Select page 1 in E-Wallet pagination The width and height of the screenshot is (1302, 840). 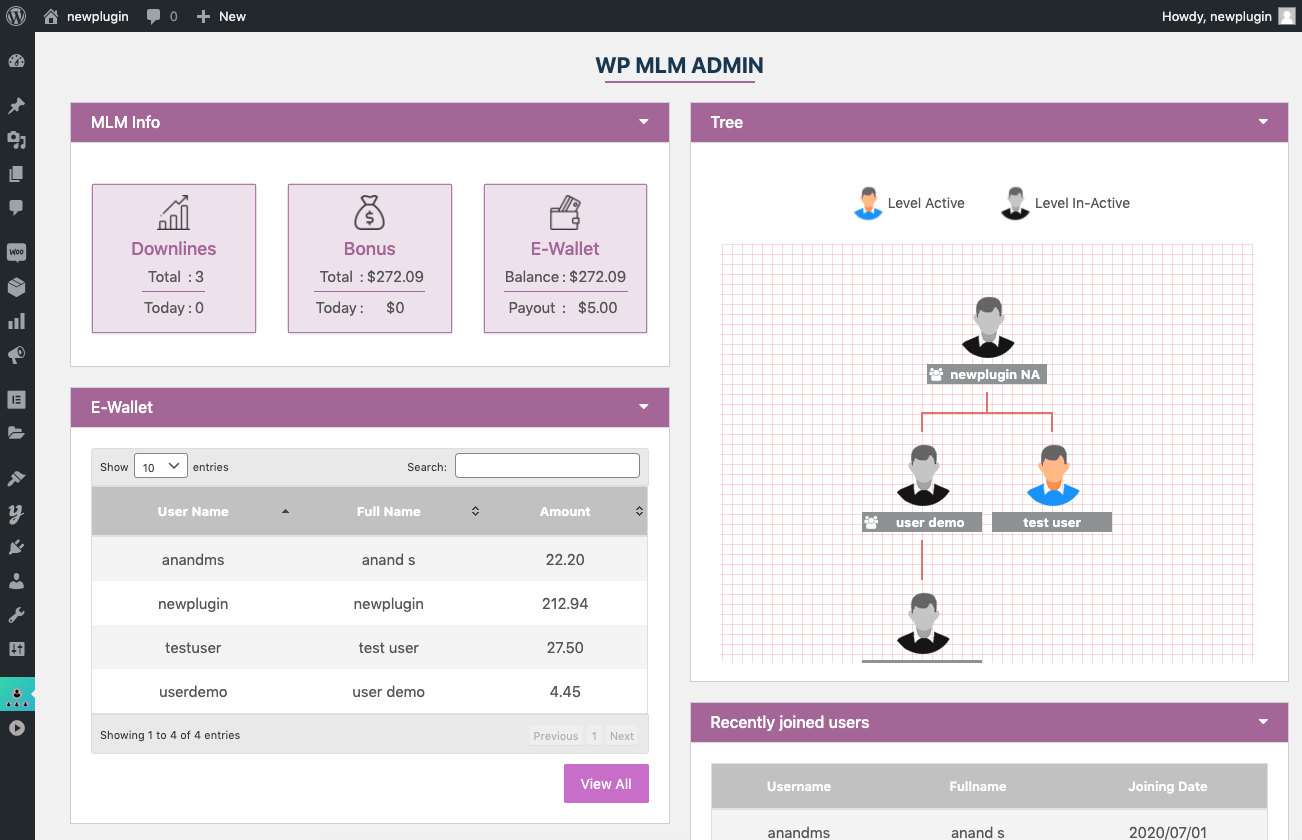[x=594, y=735]
